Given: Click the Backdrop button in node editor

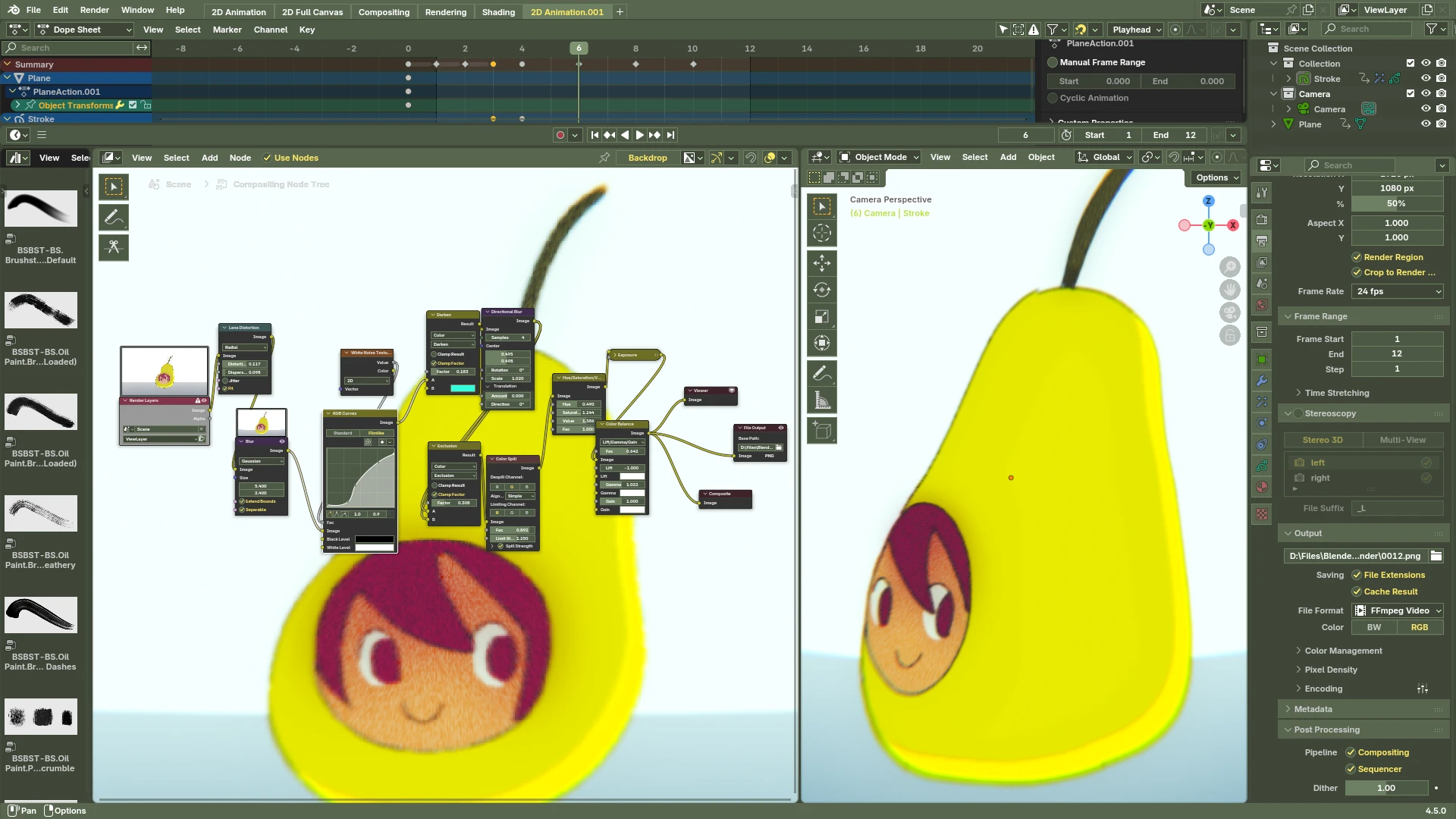Looking at the screenshot, I should tap(647, 158).
